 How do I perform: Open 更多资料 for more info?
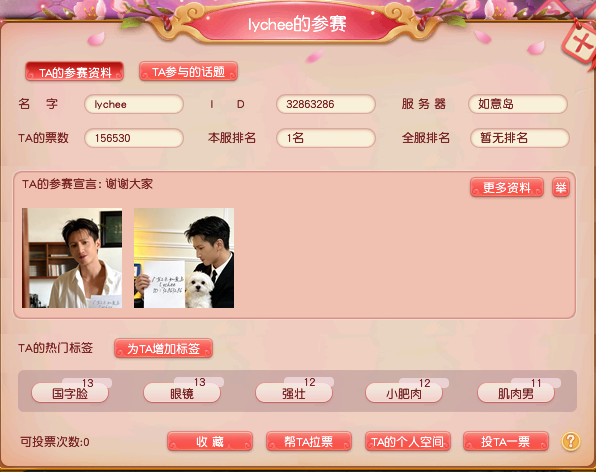pos(507,187)
